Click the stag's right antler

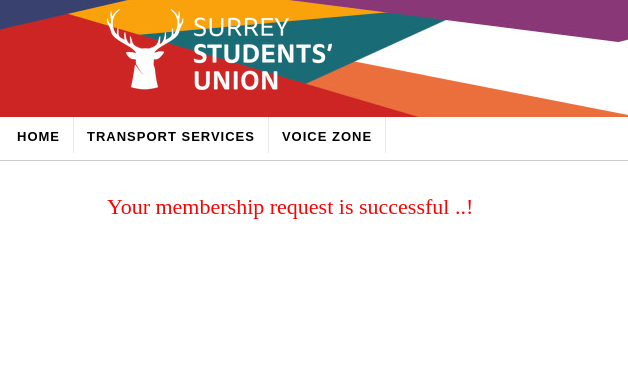coord(170,30)
